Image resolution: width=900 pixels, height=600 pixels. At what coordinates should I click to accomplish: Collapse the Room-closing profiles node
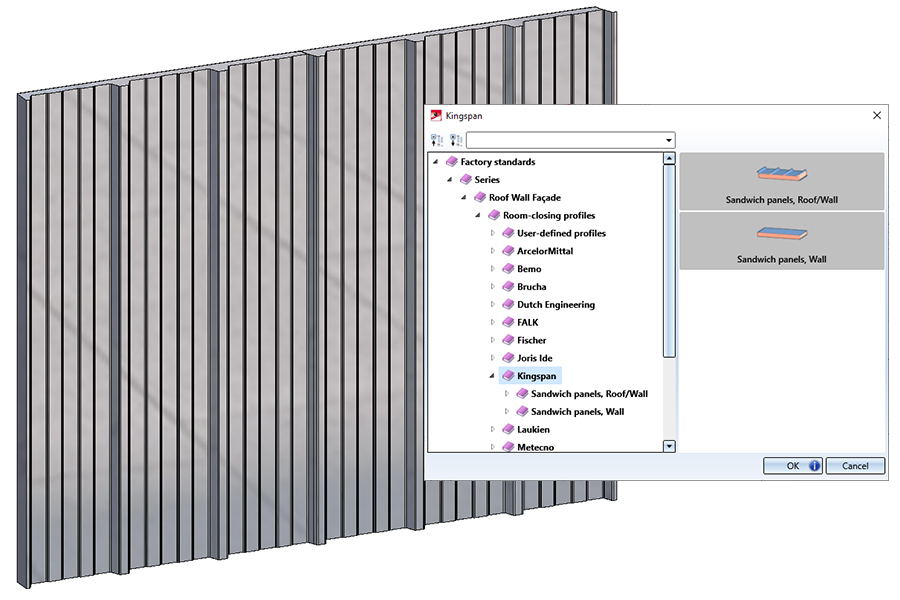coord(478,215)
